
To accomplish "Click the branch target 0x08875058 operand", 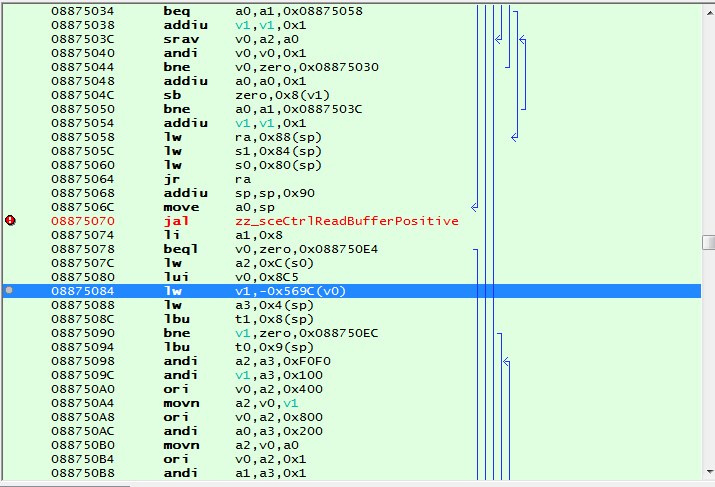I will [x=320, y=11].
